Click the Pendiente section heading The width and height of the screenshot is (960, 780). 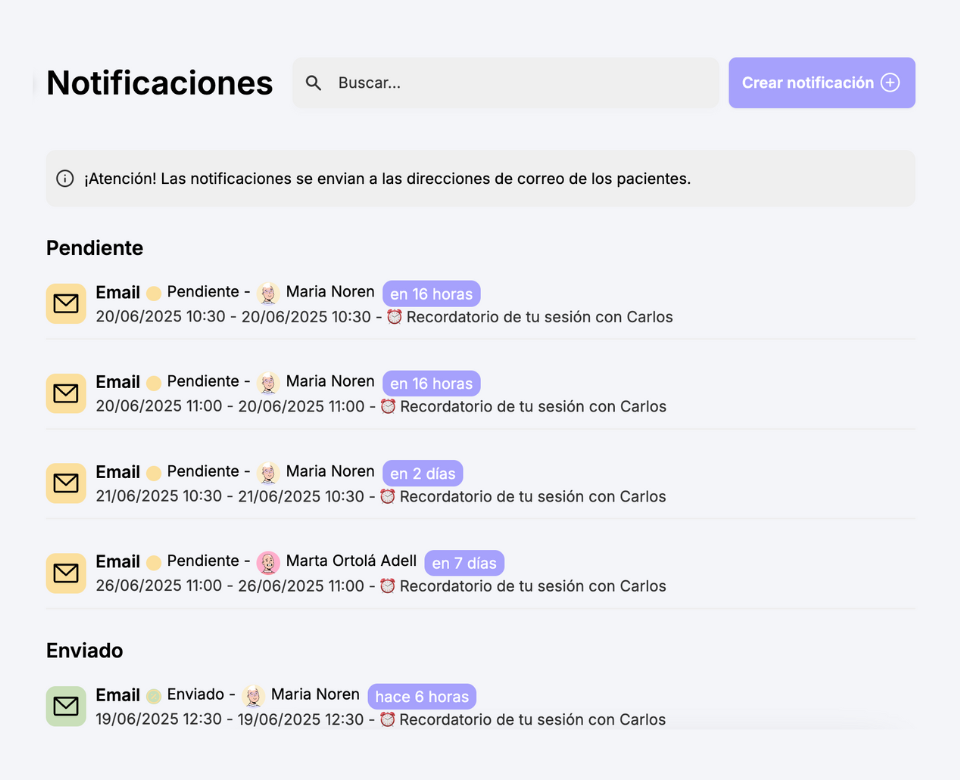[x=95, y=248]
